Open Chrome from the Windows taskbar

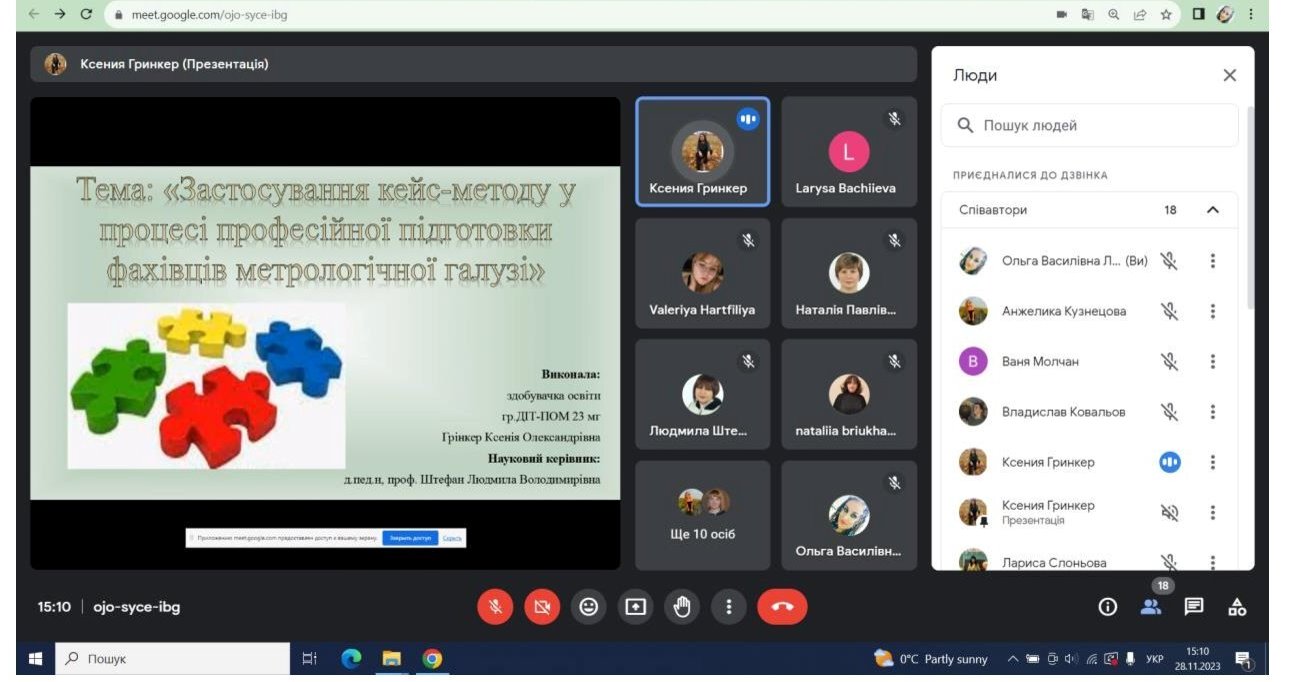click(432, 659)
